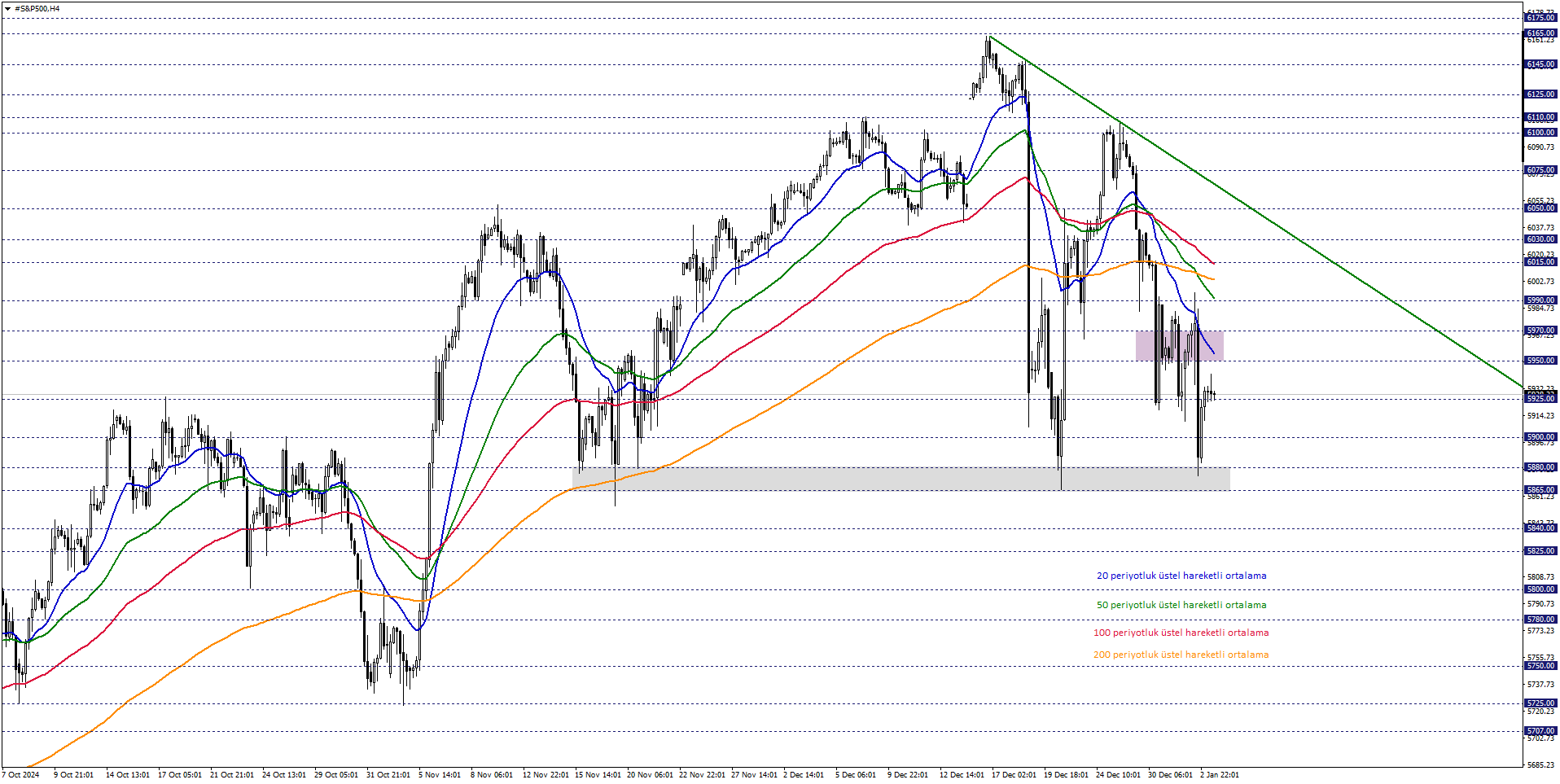Click the 6002.73 price scale value
This screenshot has width=1560, height=784.
[x=1540, y=282]
